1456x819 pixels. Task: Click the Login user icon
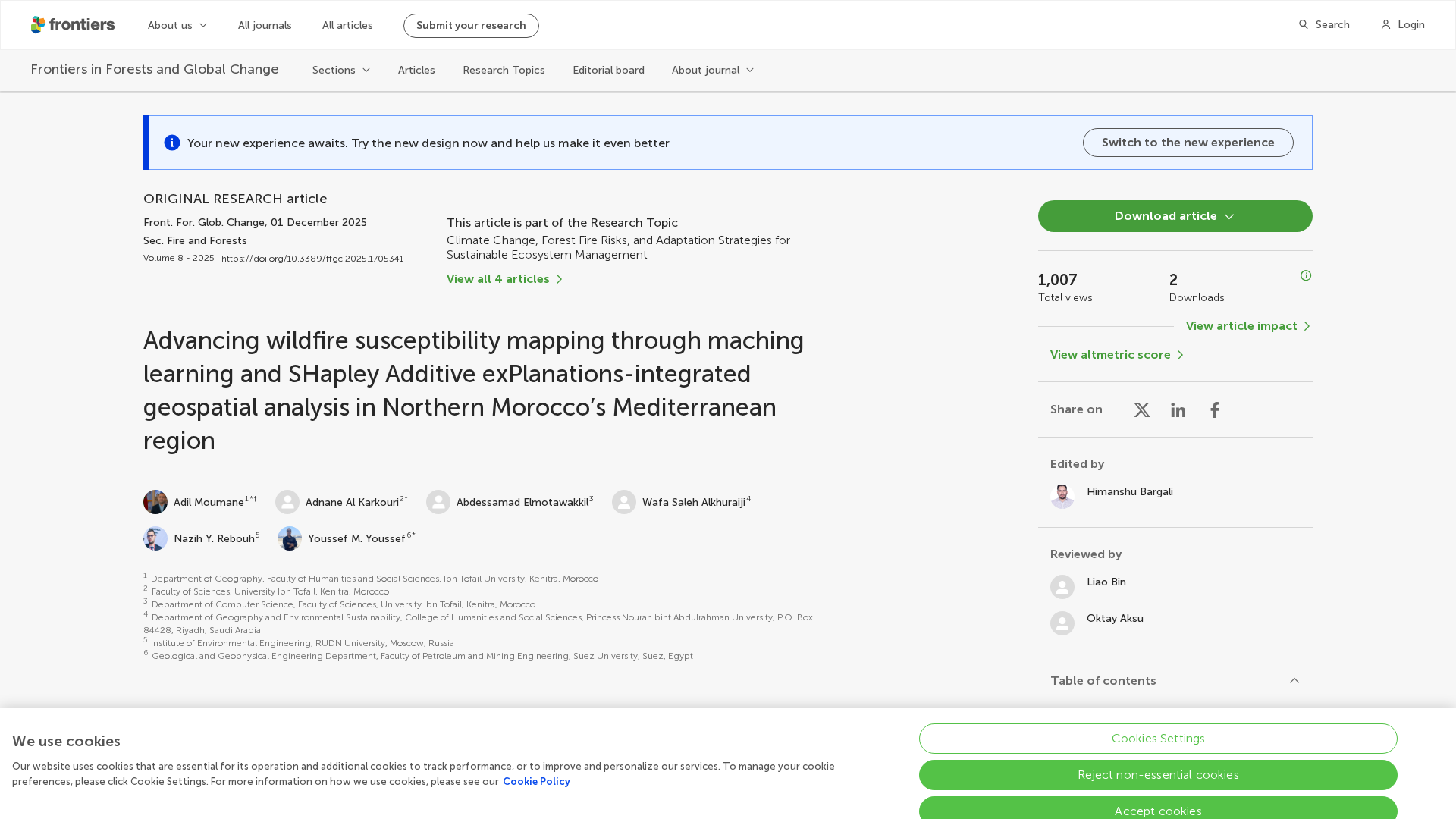tap(1385, 25)
